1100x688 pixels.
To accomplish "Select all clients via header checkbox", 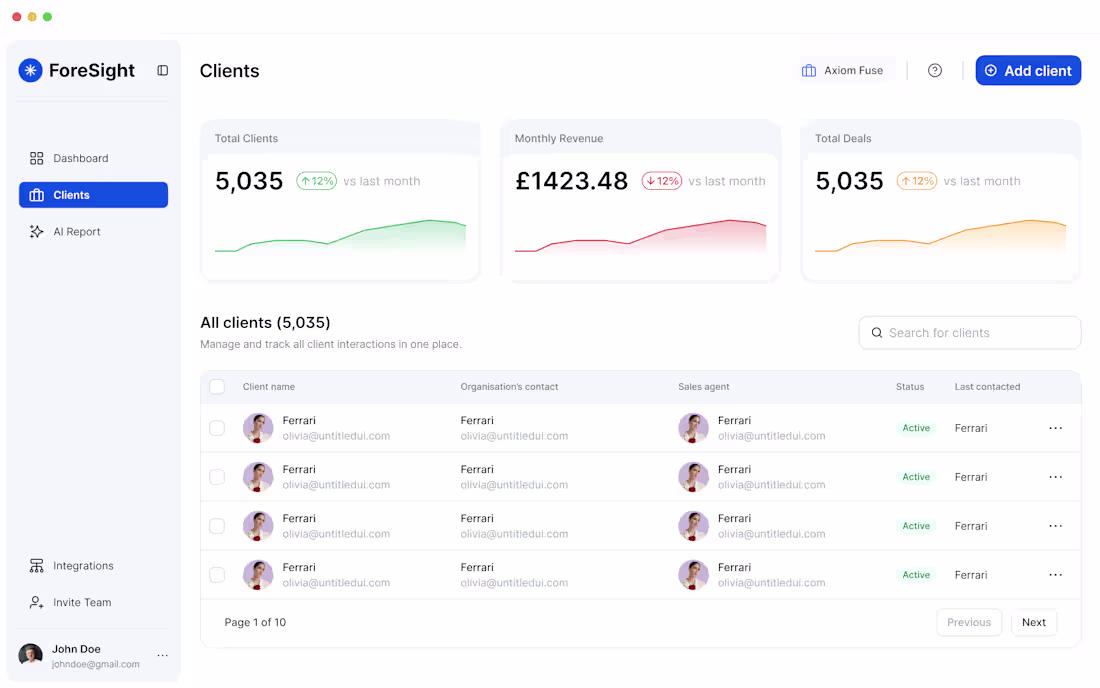I will pos(217,386).
